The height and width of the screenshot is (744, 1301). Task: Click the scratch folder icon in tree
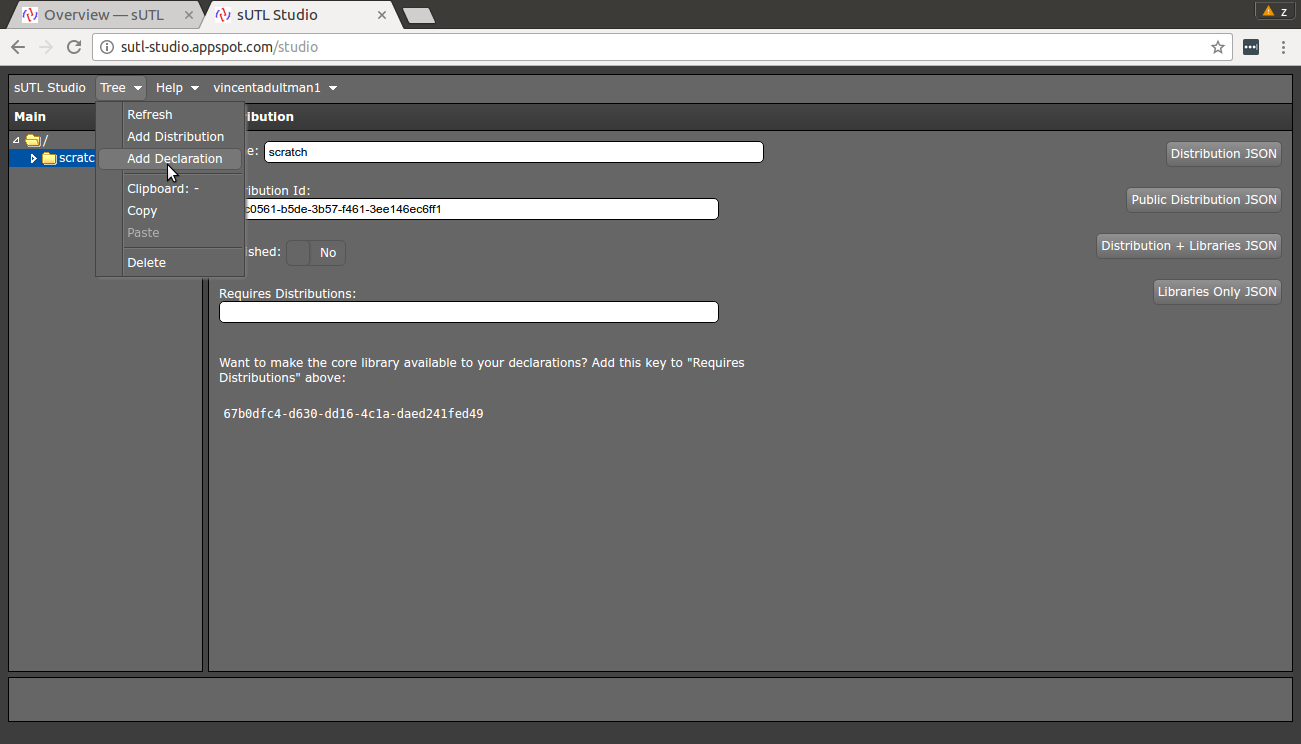tap(49, 158)
